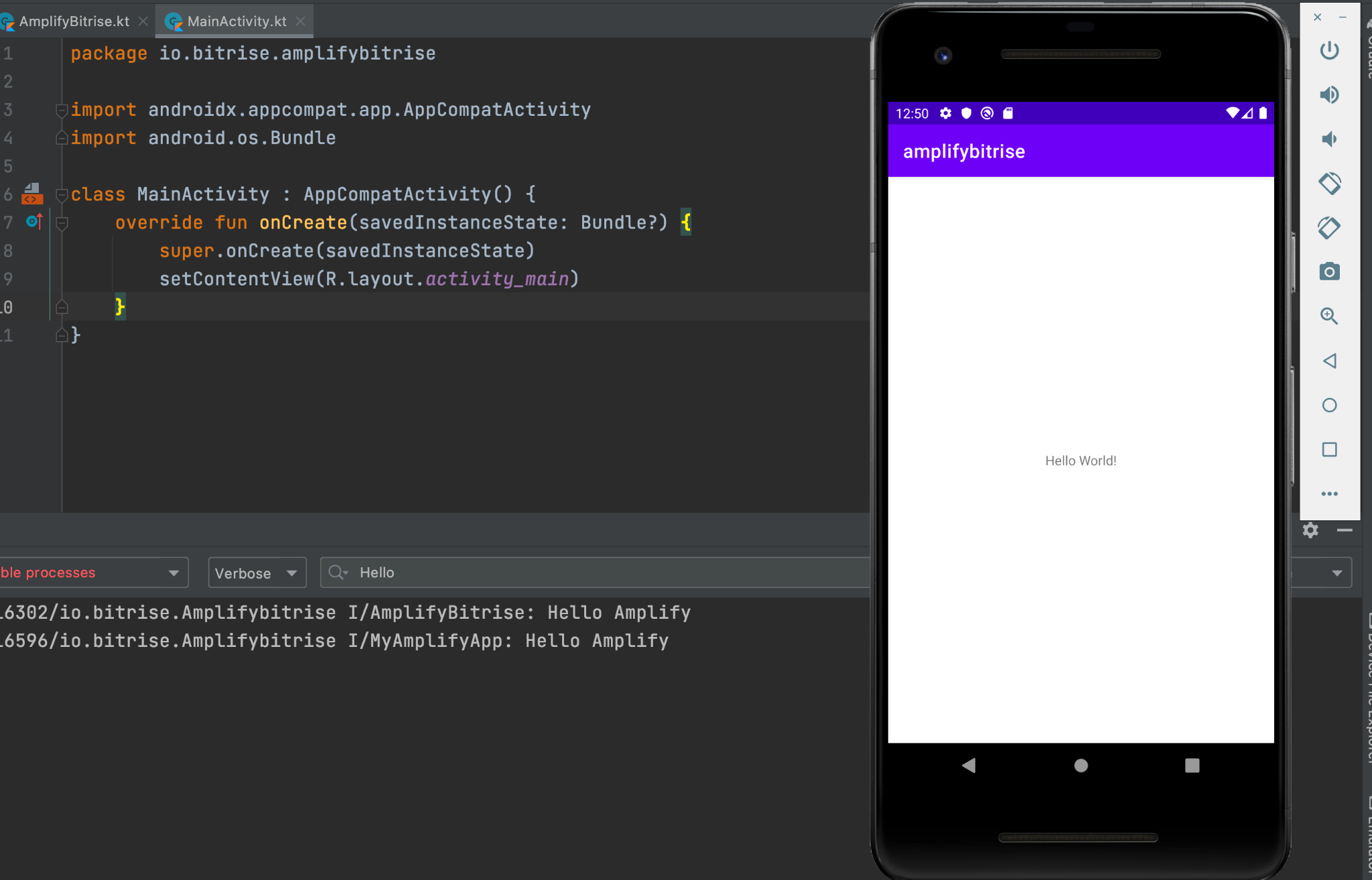
Task: Click the Bundle? parameter type on line 7
Action: [619, 222]
